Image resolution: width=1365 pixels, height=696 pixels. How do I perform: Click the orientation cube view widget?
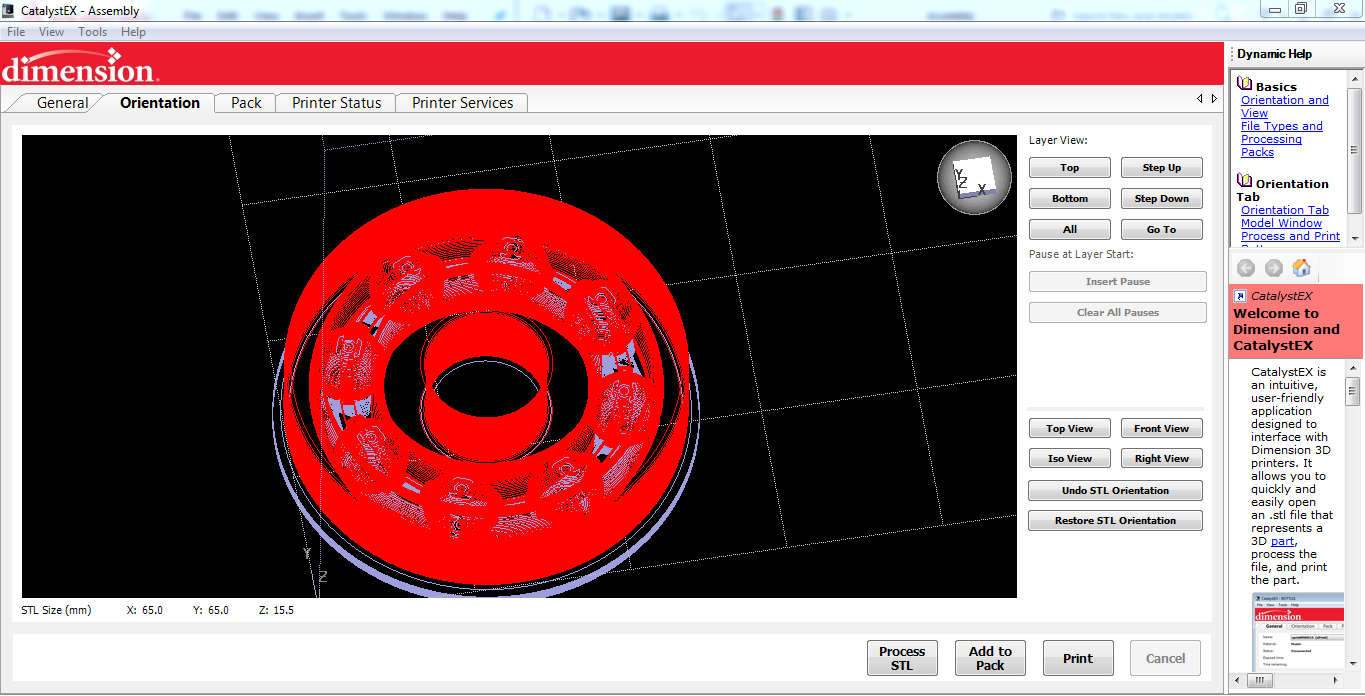[x=973, y=177]
